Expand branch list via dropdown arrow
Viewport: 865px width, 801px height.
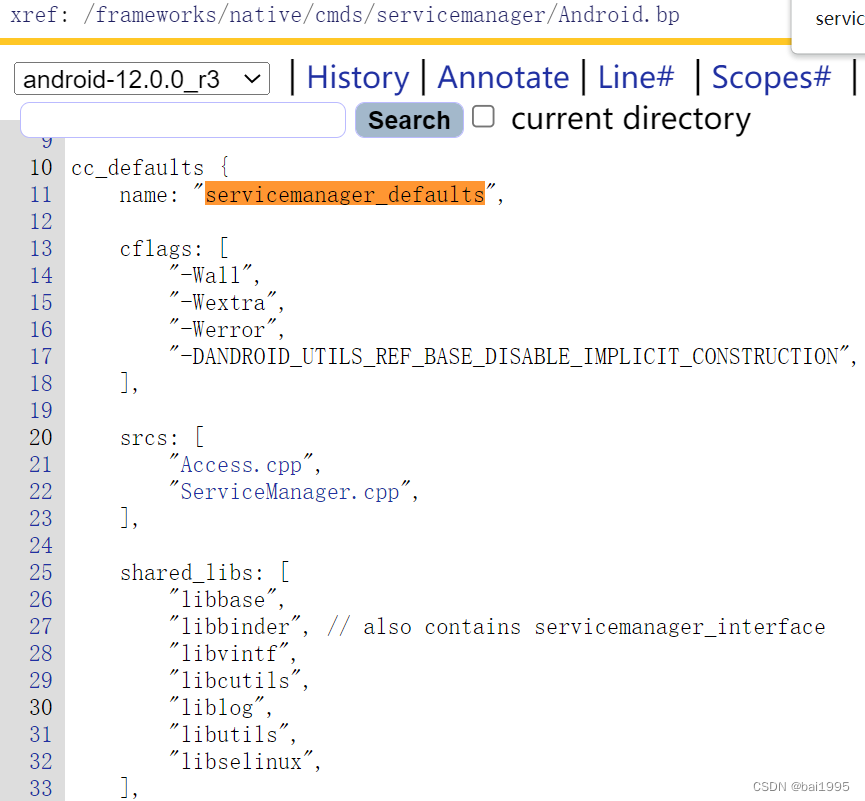tap(255, 79)
